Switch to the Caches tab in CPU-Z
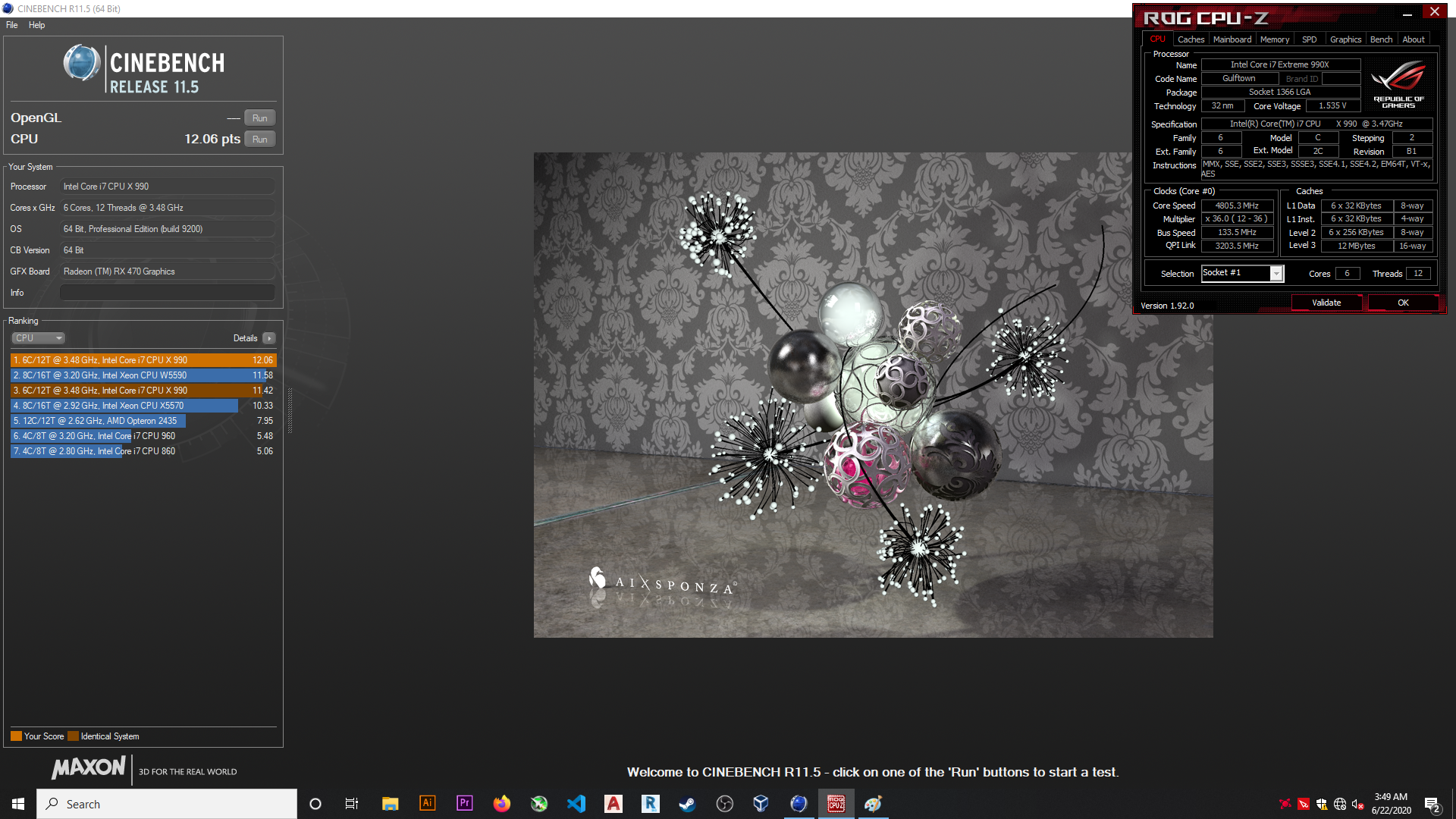This screenshot has width=1456, height=819. coord(1191,39)
